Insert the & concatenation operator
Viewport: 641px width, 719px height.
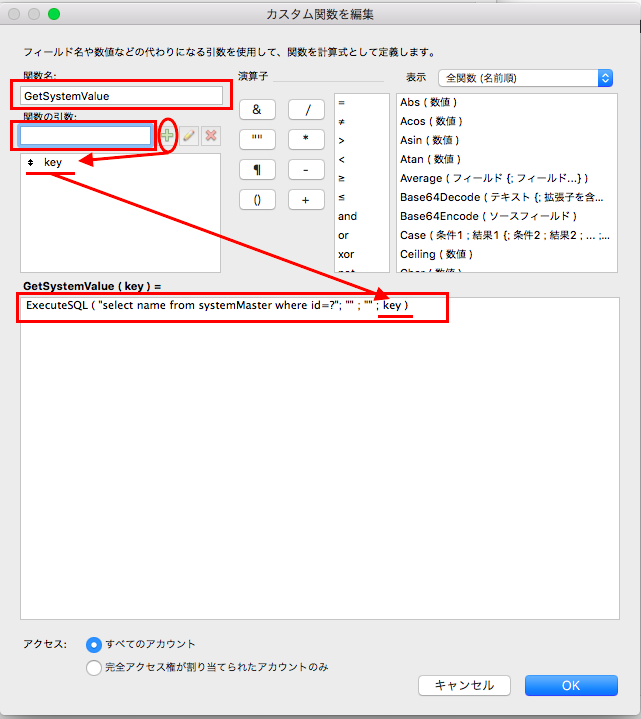[x=257, y=110]
